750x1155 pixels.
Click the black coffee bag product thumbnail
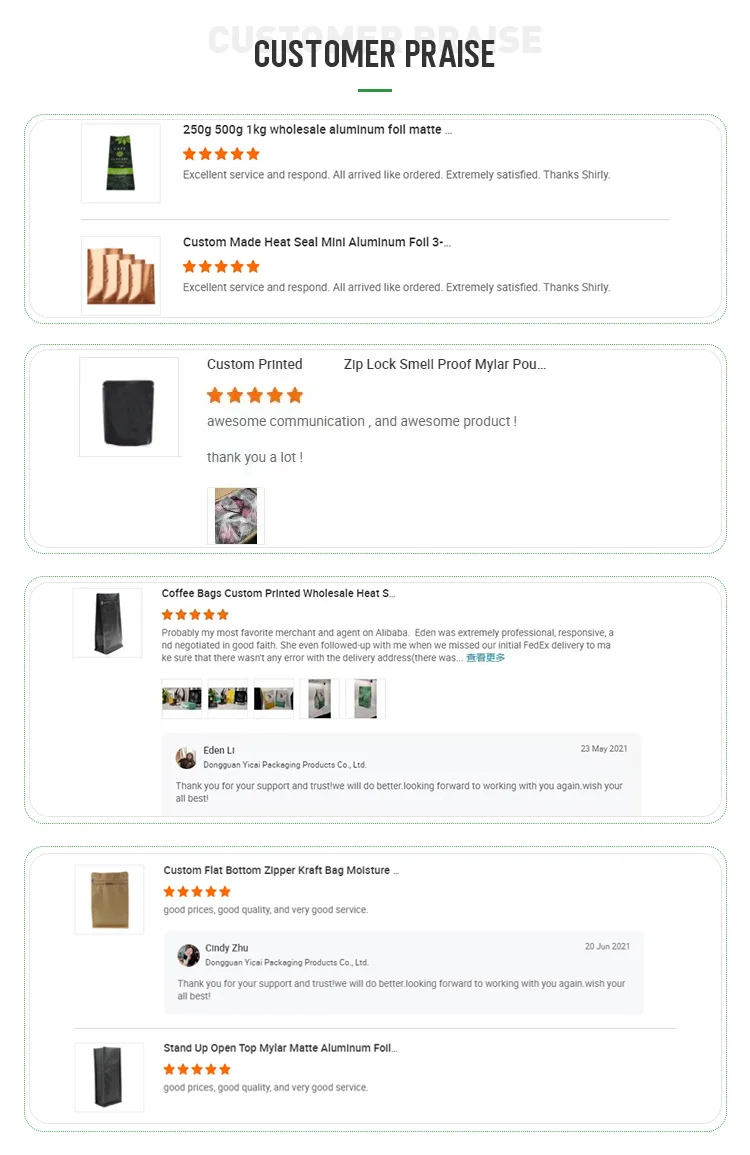[x=108, y=623]
